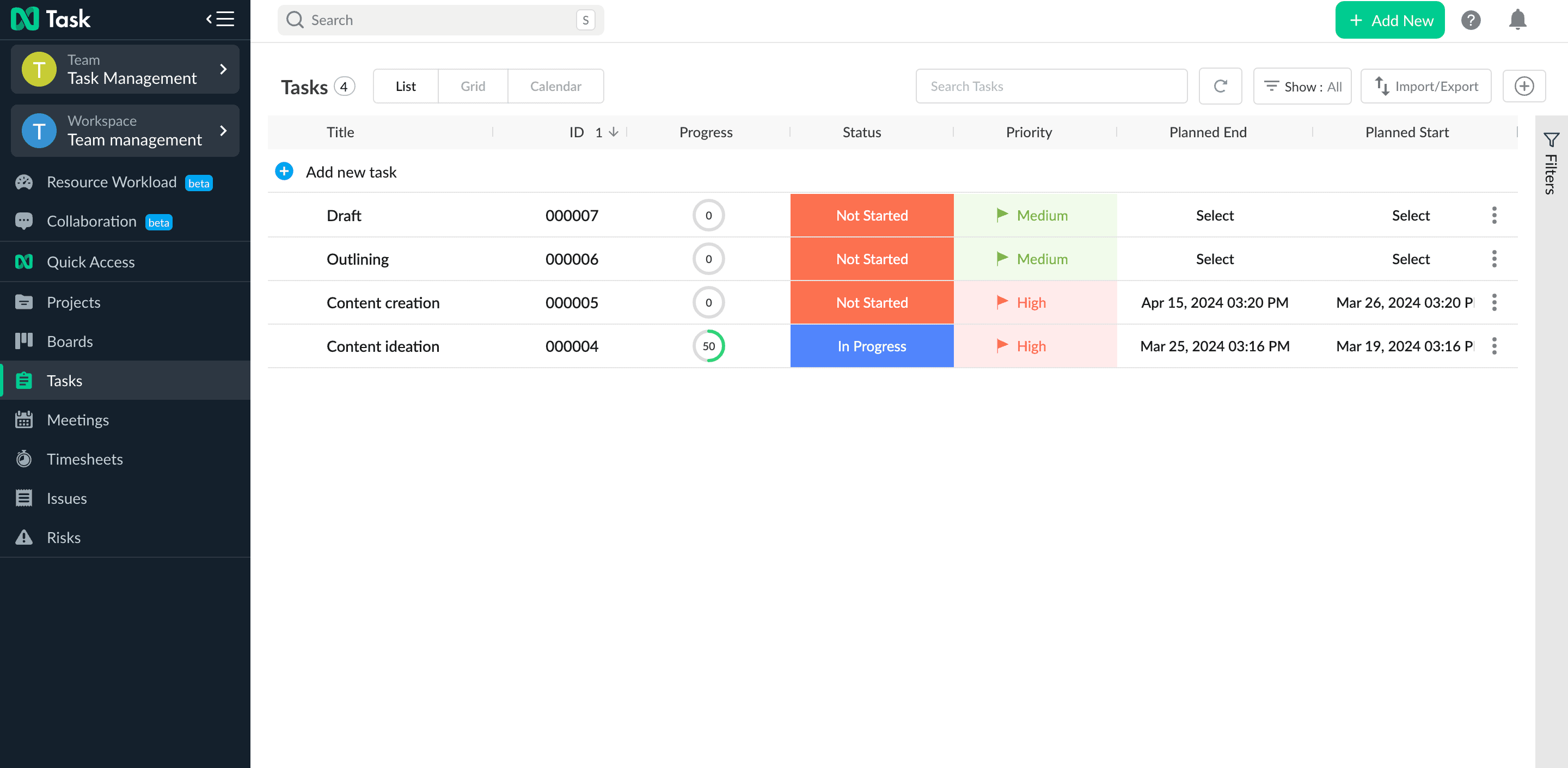The height and width of the screenshot is (768, 1568).
Task: Click the global Search field
Action: click(x=440, y=20)
